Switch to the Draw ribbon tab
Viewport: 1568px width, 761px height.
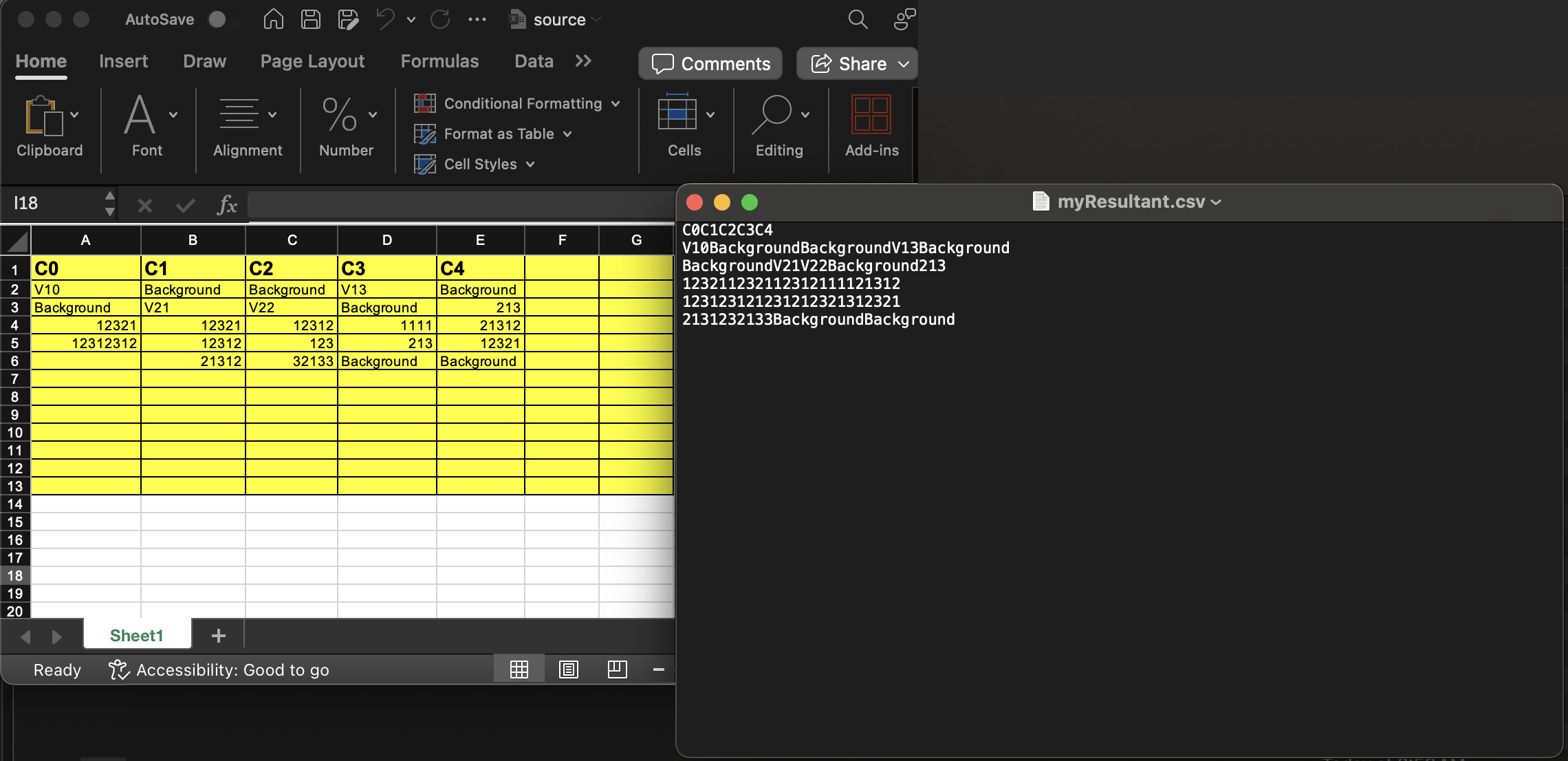[204, 61]
